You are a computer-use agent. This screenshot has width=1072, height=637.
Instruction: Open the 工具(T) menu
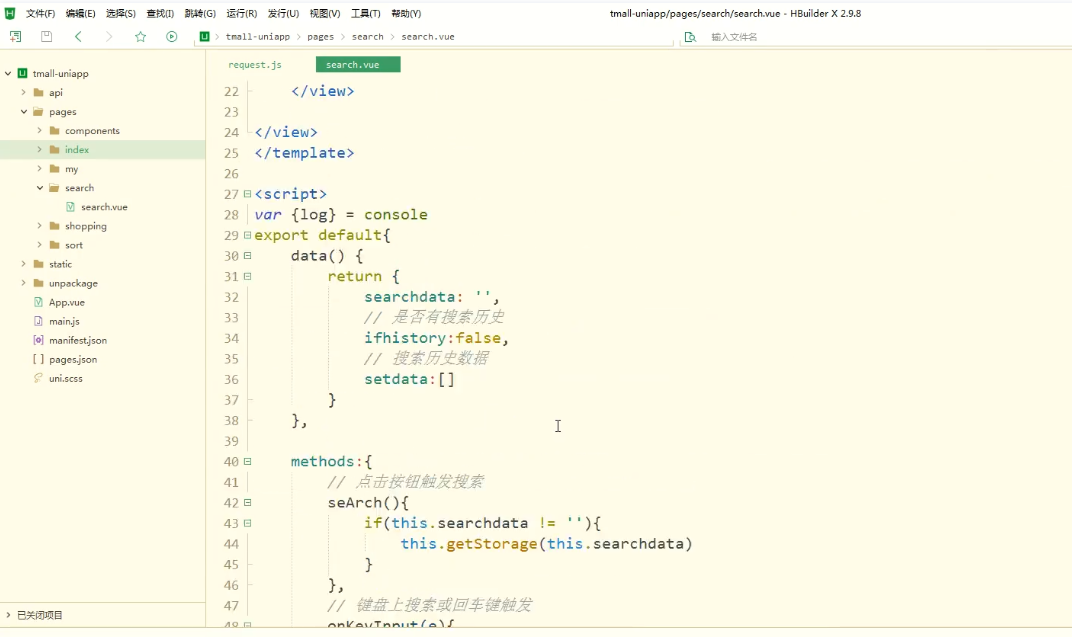coord(366,14)
